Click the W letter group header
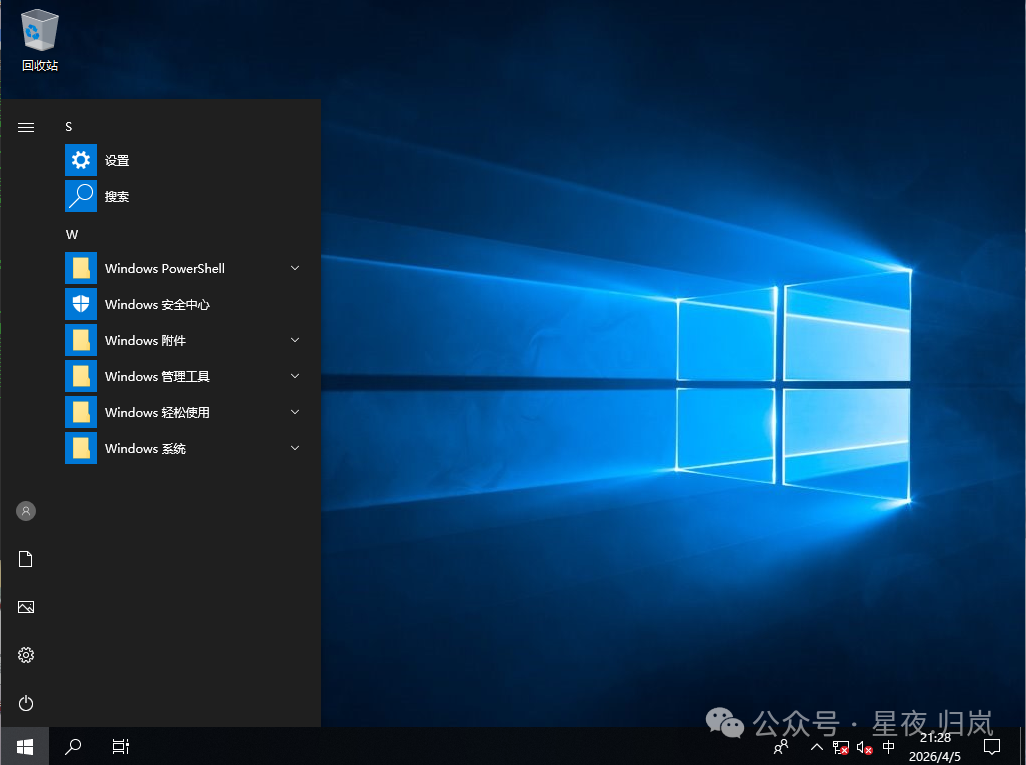Image resolution: width=1026 pixels, height=765 pixels. (x=72, y=234)
